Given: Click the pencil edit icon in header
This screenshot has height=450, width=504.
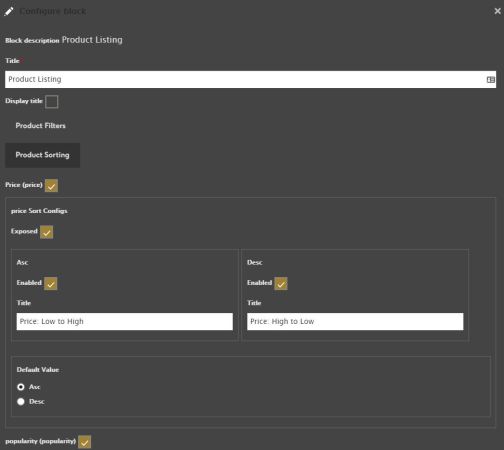Looking at the screenshot, I should pyautogui.click(x=9, y=11).
